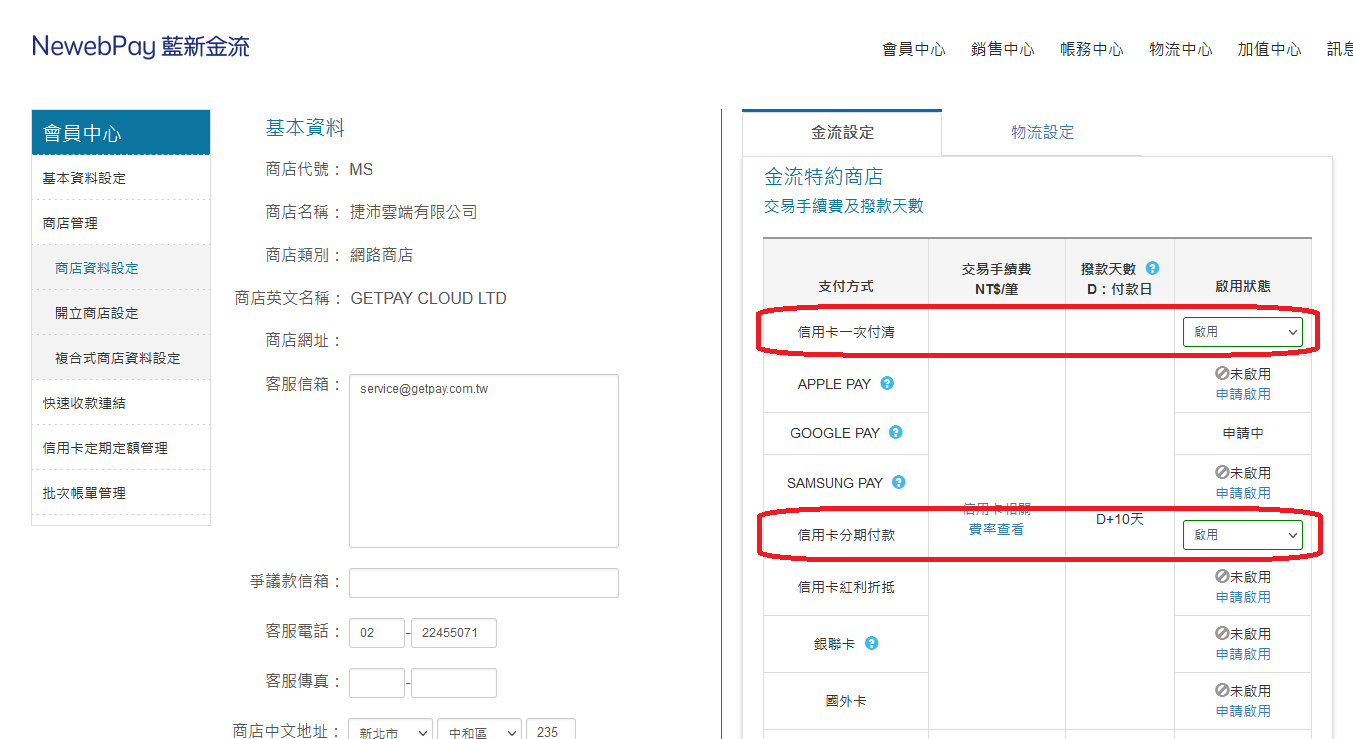Select 快速收款連結 in sidebar
The image size is (1353, 739).
click(x=121, y=403)
